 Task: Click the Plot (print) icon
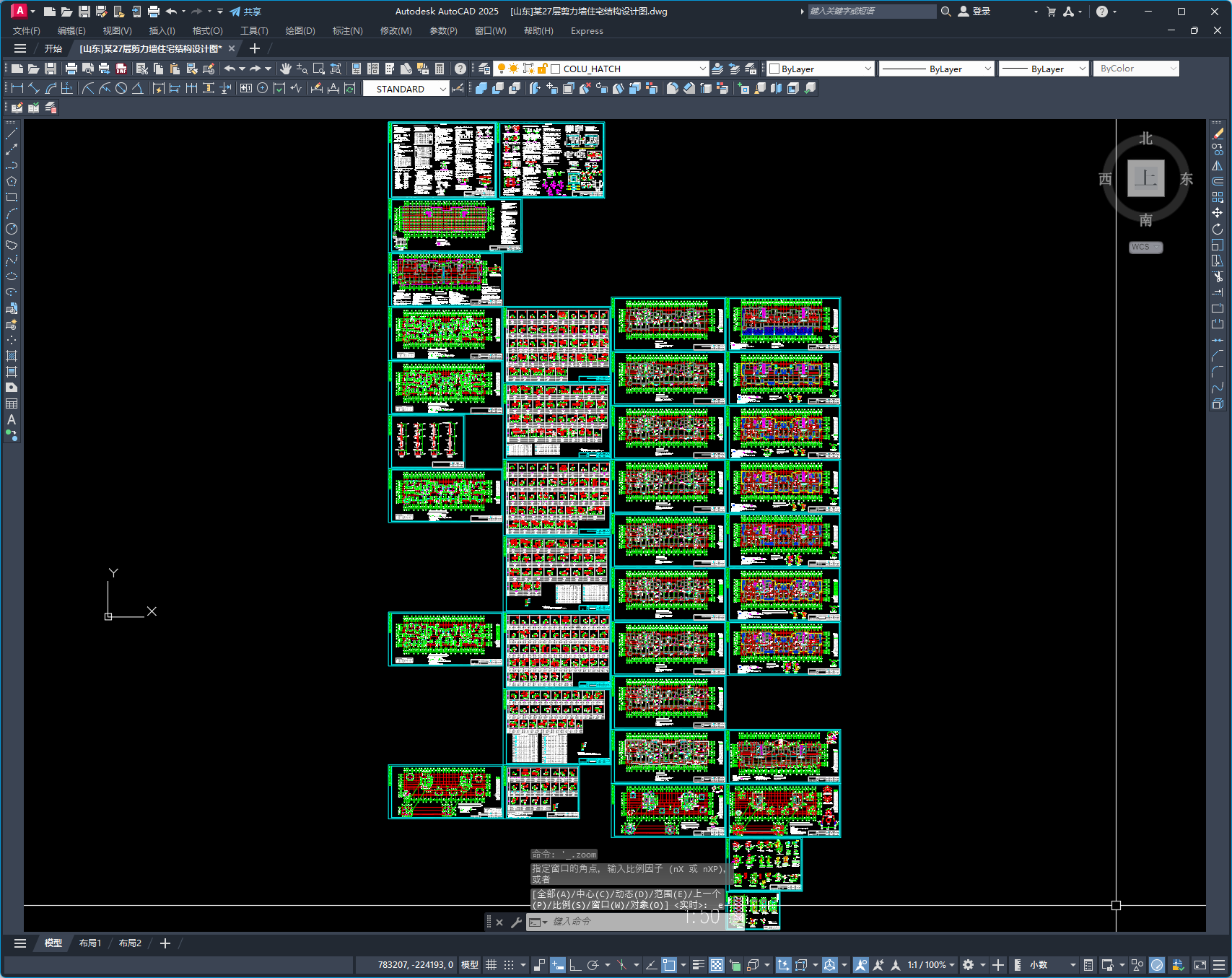pos(71,69)
